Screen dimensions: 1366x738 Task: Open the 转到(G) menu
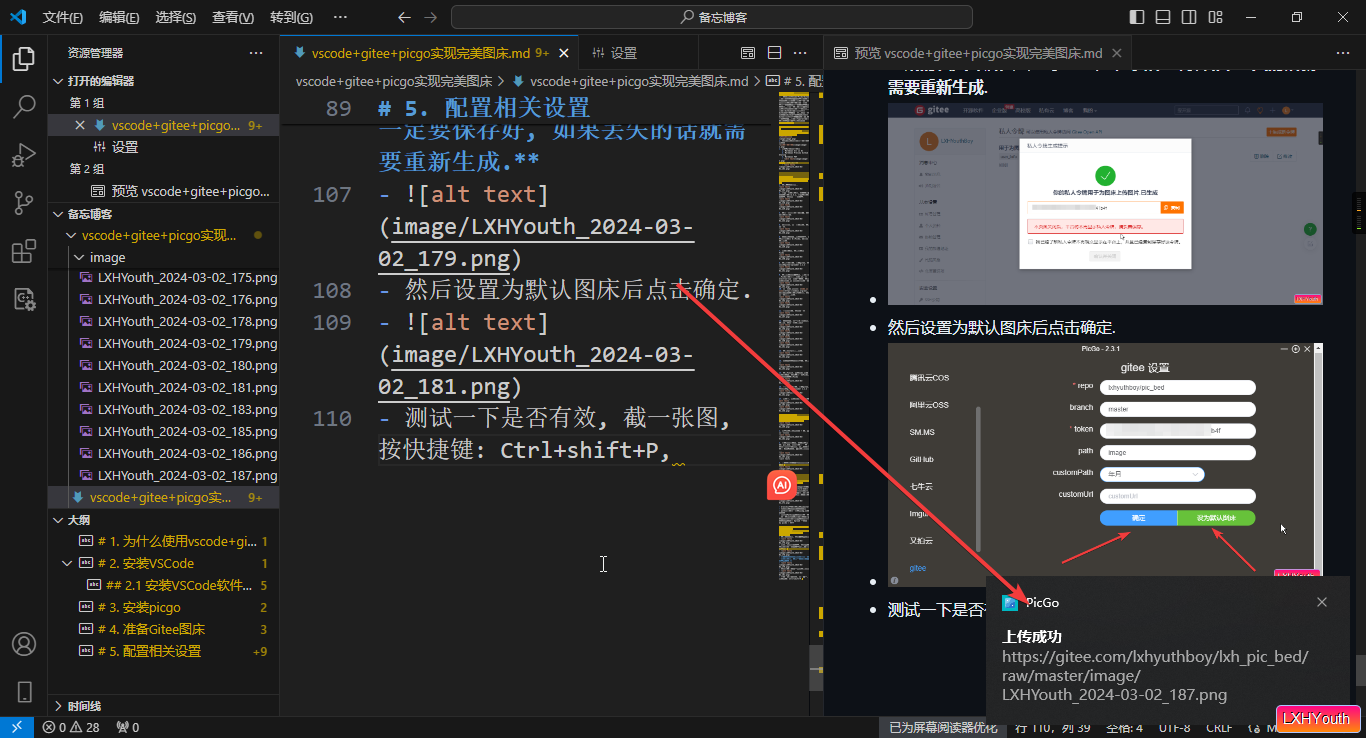point(291,17)
